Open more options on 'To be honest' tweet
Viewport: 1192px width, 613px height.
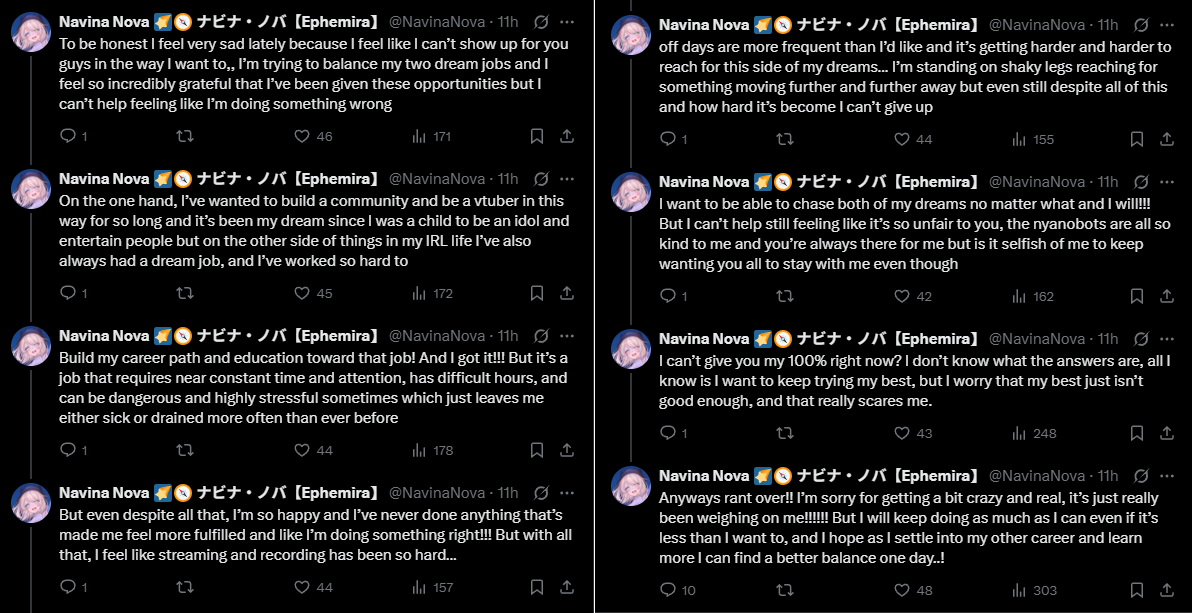pos(567,21)
